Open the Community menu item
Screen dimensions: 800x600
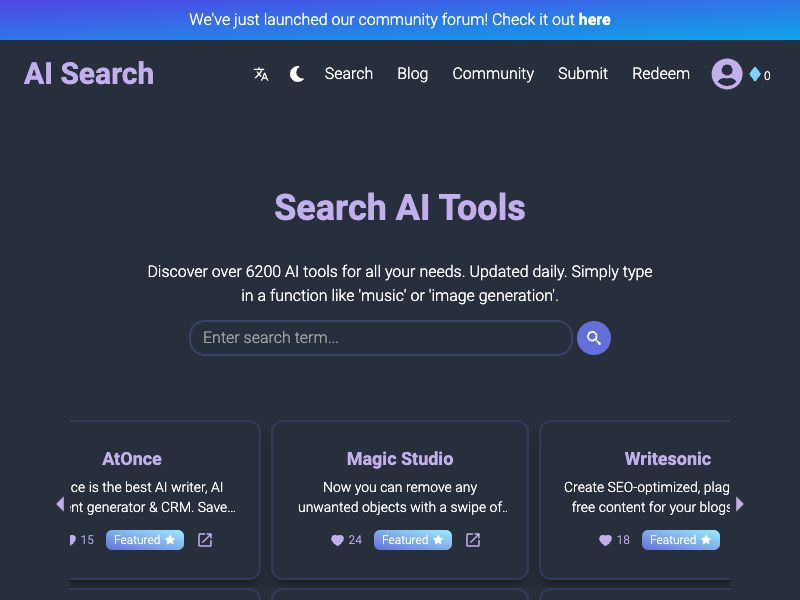(x=493, y=73)
